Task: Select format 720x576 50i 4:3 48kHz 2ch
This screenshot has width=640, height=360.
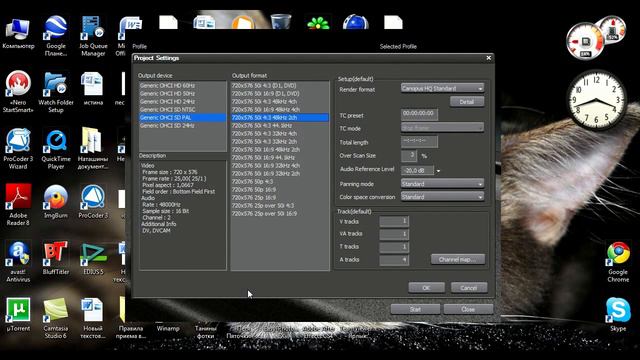Action: (x=280, y=118)
